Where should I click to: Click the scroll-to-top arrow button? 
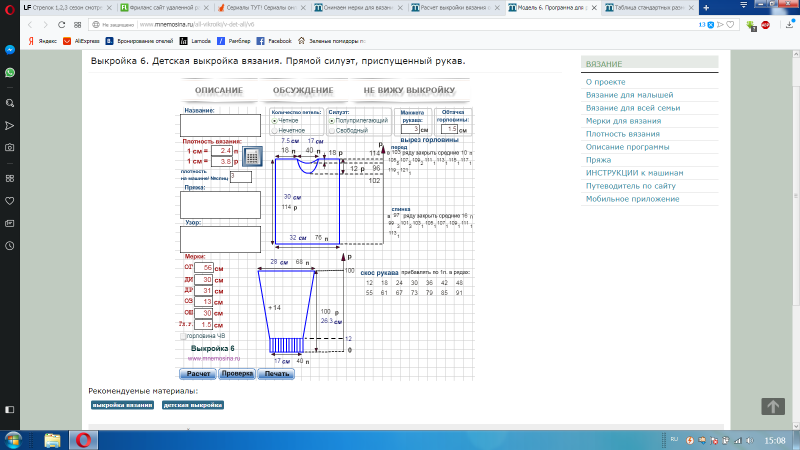click(772, 406)
